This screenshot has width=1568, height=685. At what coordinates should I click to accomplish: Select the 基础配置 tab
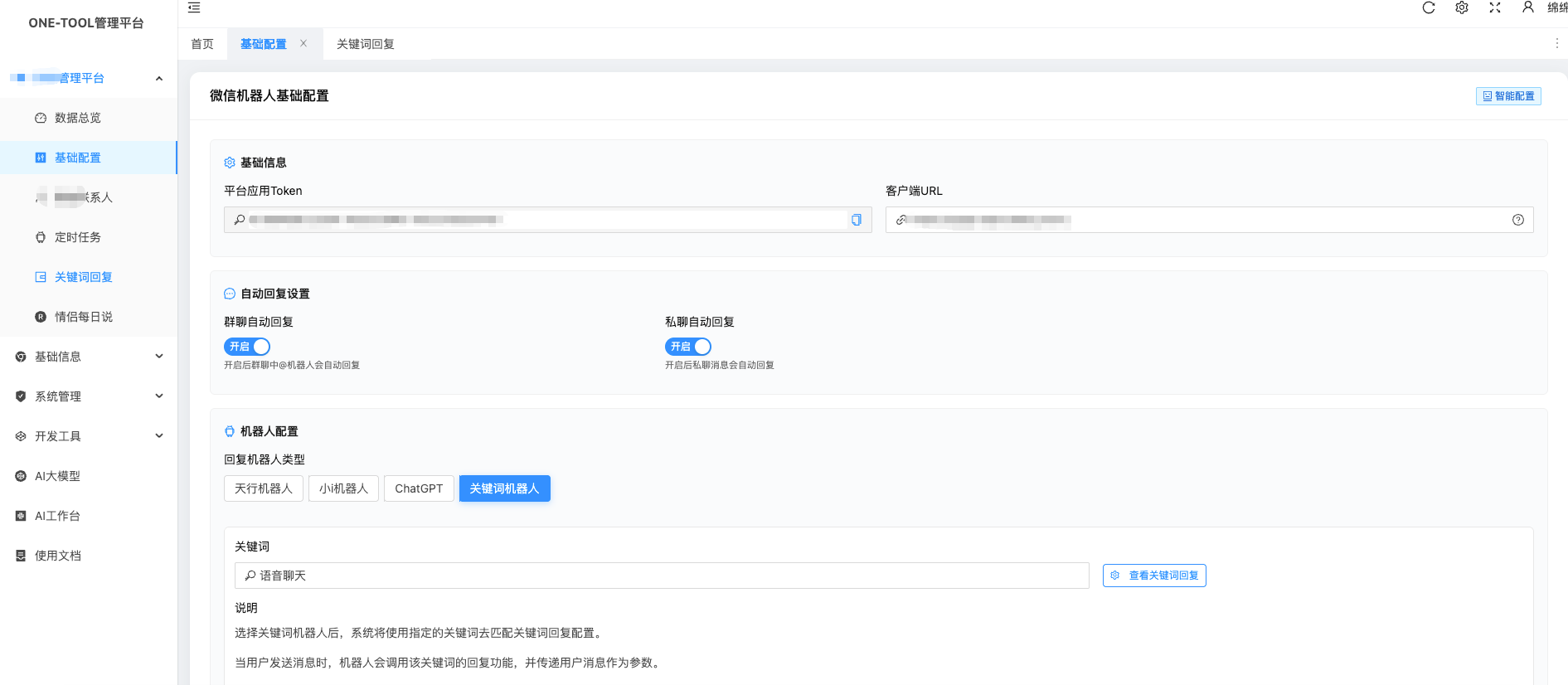(x=264, y=44)
